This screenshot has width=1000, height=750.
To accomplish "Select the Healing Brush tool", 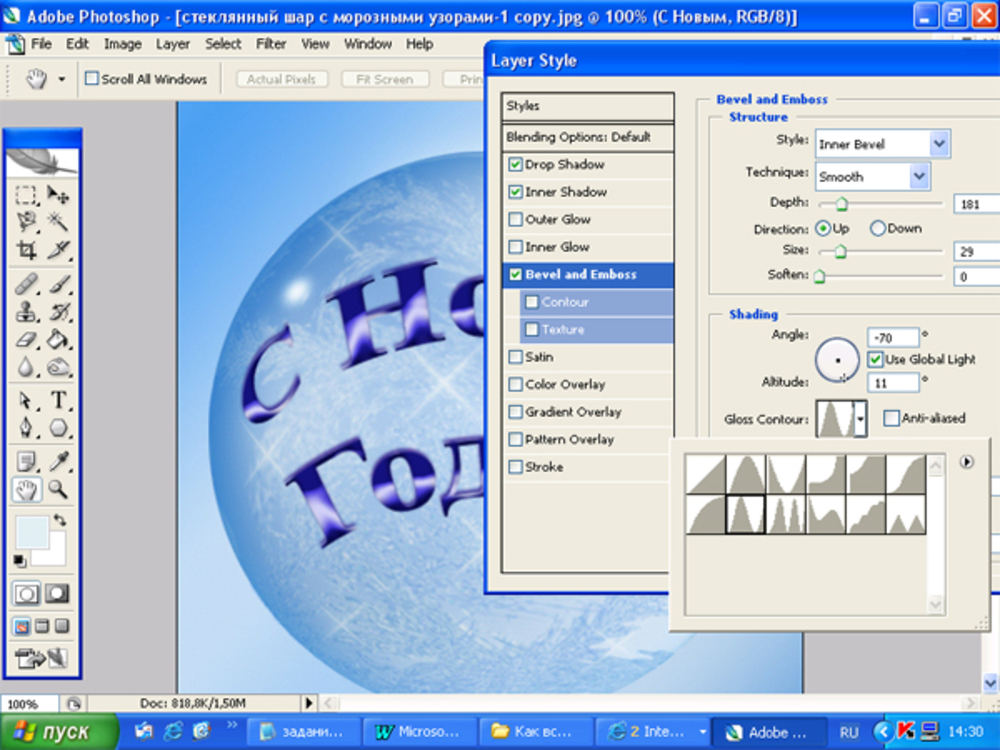I will pyautogui.click(x=26, y=284).
